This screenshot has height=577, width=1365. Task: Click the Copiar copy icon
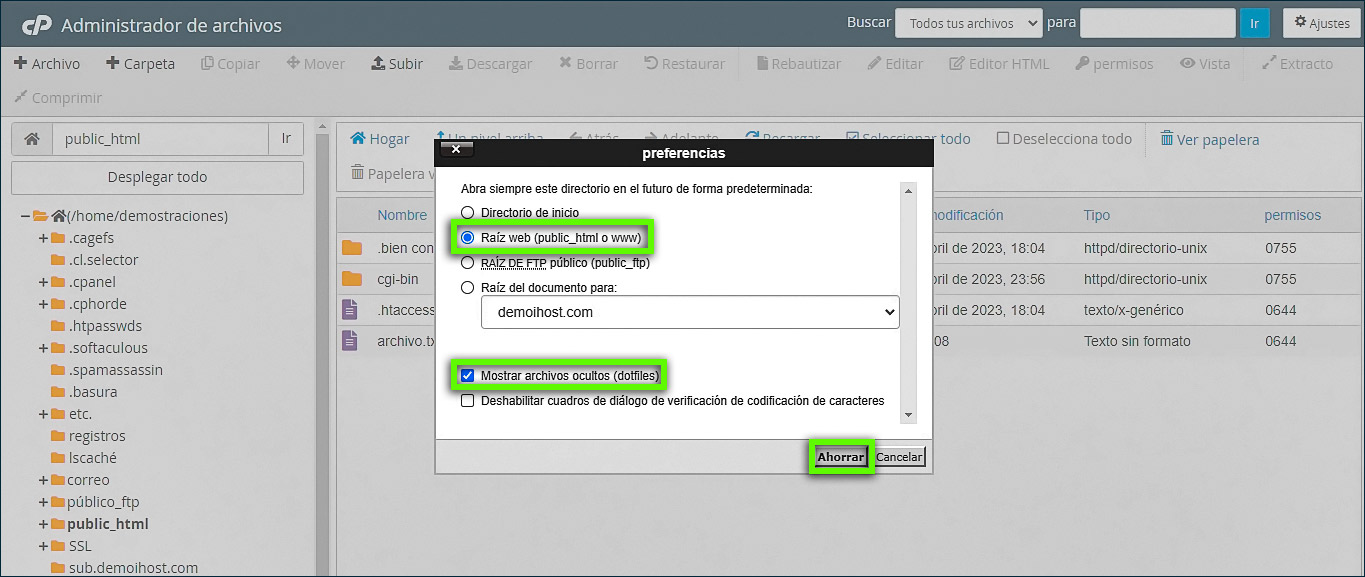[230, 63]
